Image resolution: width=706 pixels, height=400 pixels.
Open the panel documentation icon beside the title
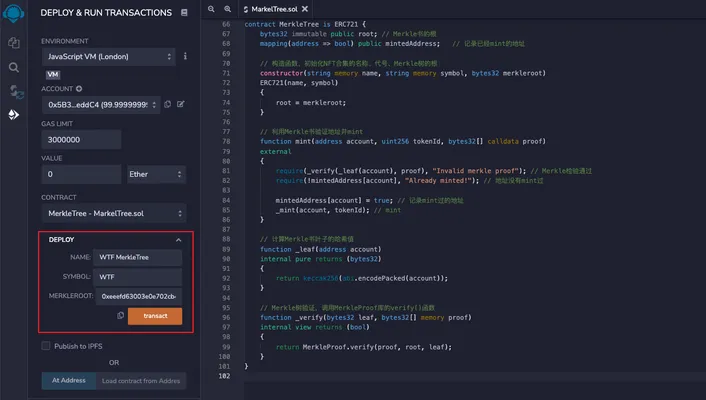point(184,13)
